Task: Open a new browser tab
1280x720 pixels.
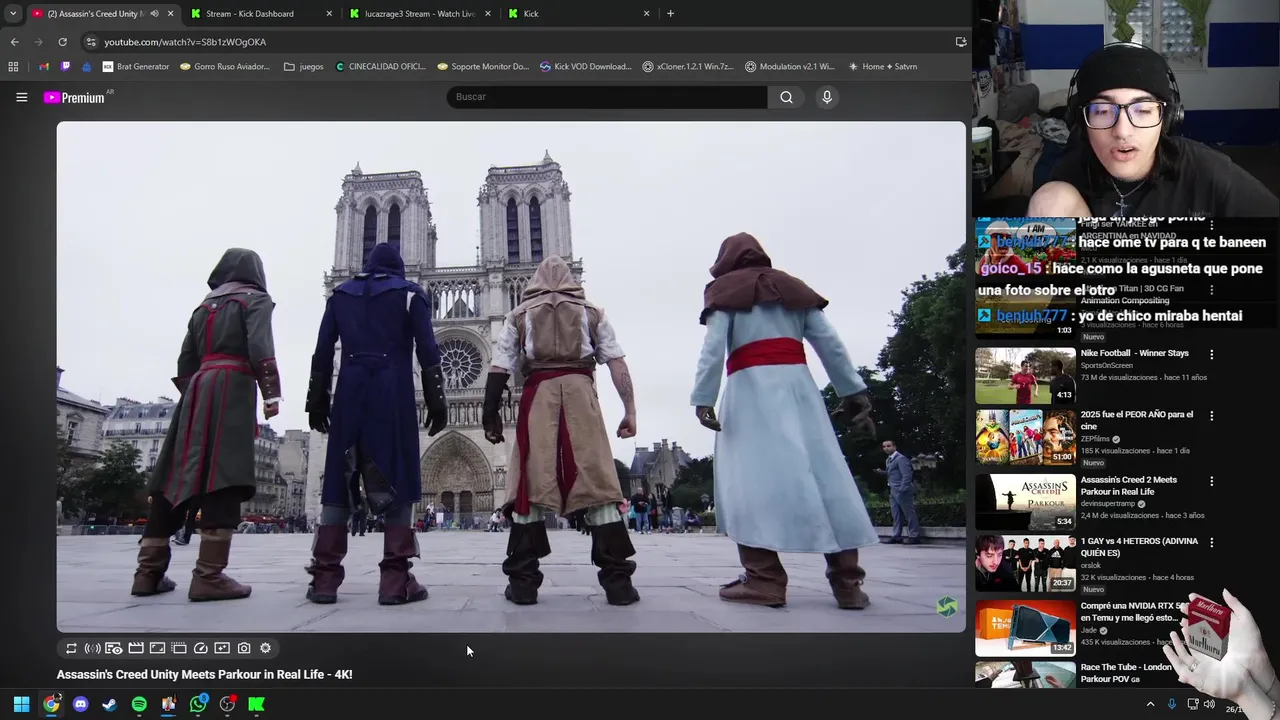Action: click(x=670, y=14)
